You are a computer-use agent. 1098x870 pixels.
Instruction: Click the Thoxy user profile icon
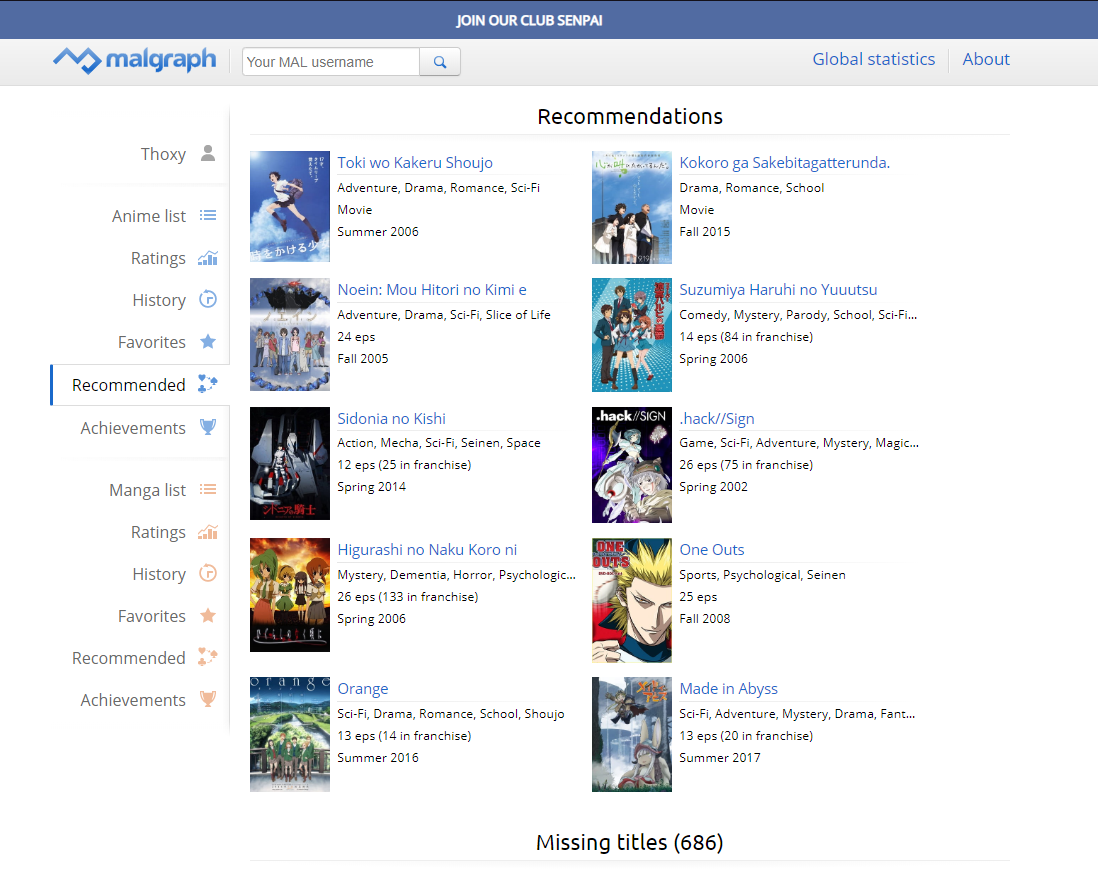208,154
